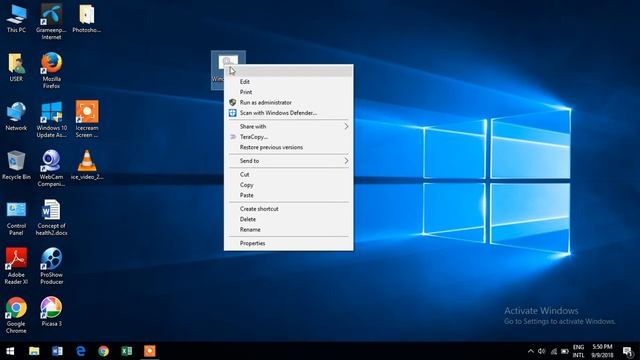This screenshot has width=640, height=360.
Task: Select the Control Panel desktop icon
Action: [x=16, y=218]
